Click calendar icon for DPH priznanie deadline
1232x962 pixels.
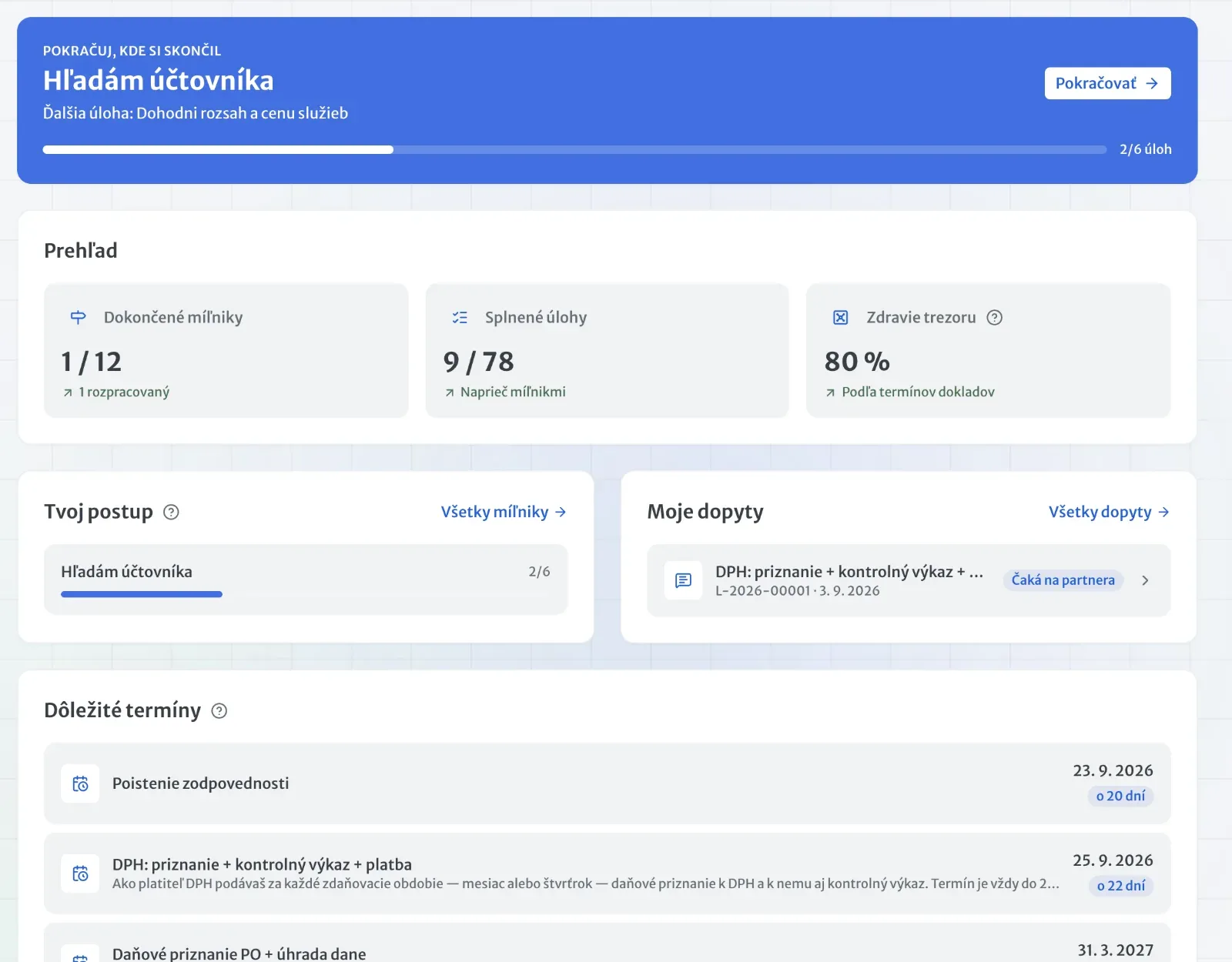point(80,873)
